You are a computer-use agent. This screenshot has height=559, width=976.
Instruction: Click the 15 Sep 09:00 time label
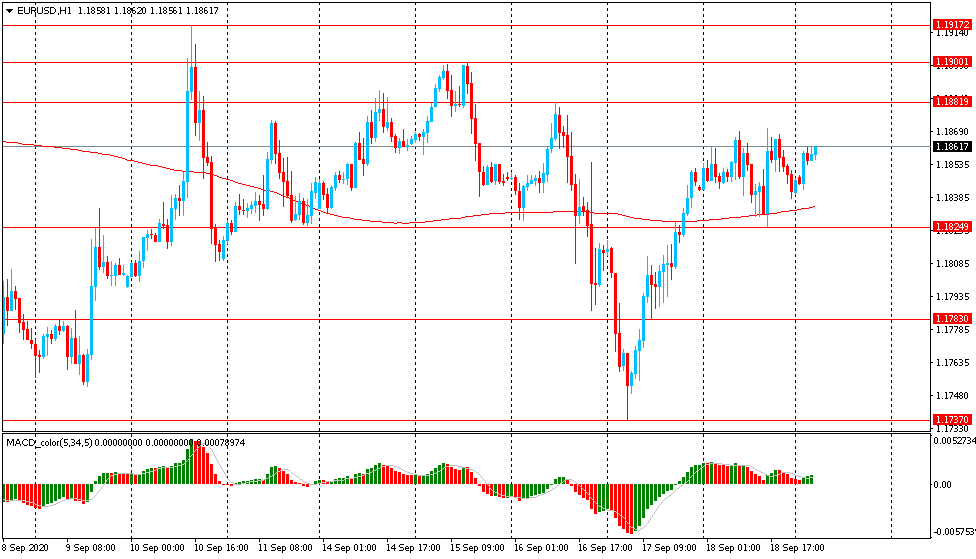477,548
